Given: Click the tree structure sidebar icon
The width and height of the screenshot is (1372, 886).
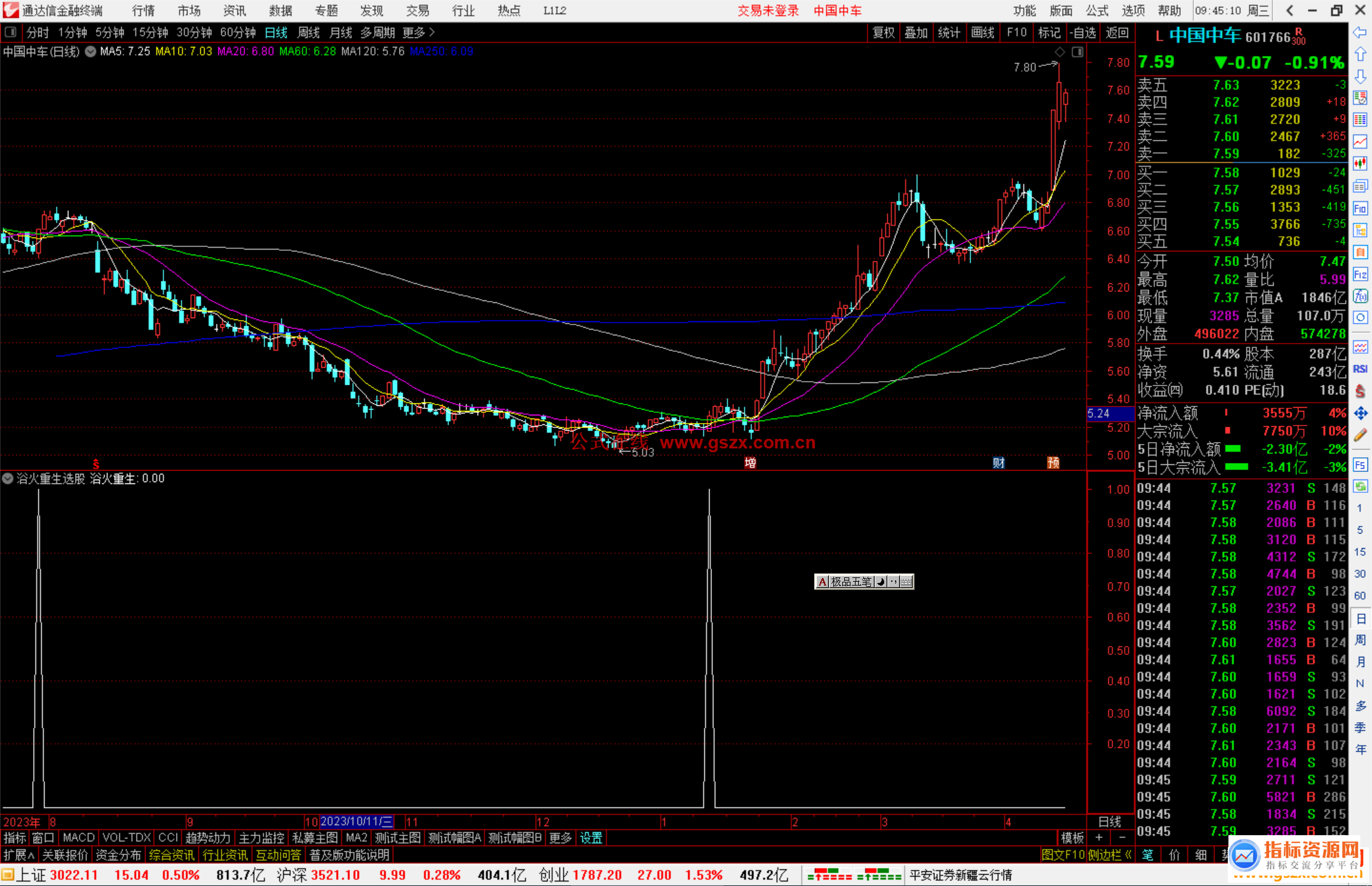Looking at the screenshot, I should pos(1360,230).
